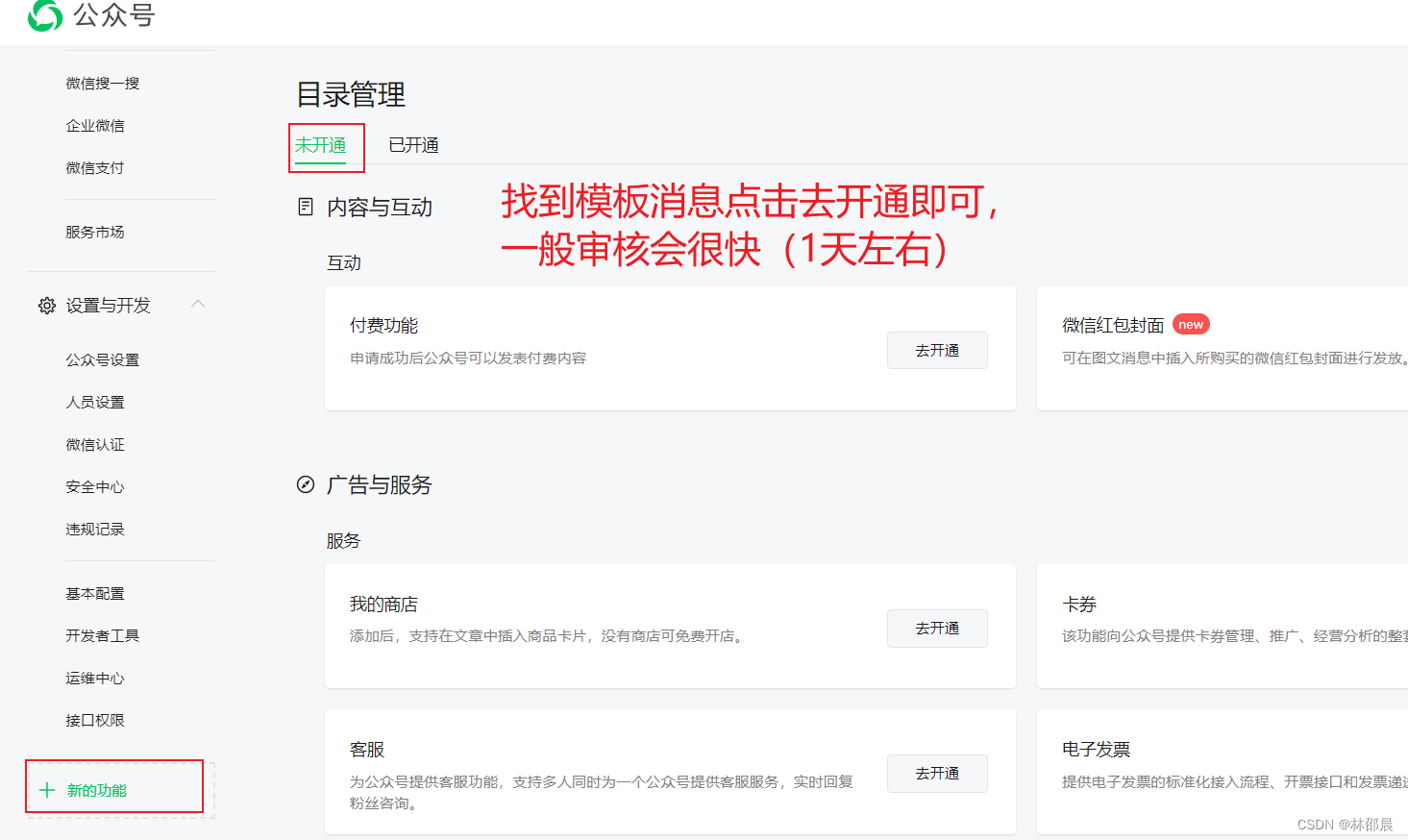Open 公众号设置 in the sidebar
Image resolution: width=1408 pixels, height=840 pixels.
103,360
